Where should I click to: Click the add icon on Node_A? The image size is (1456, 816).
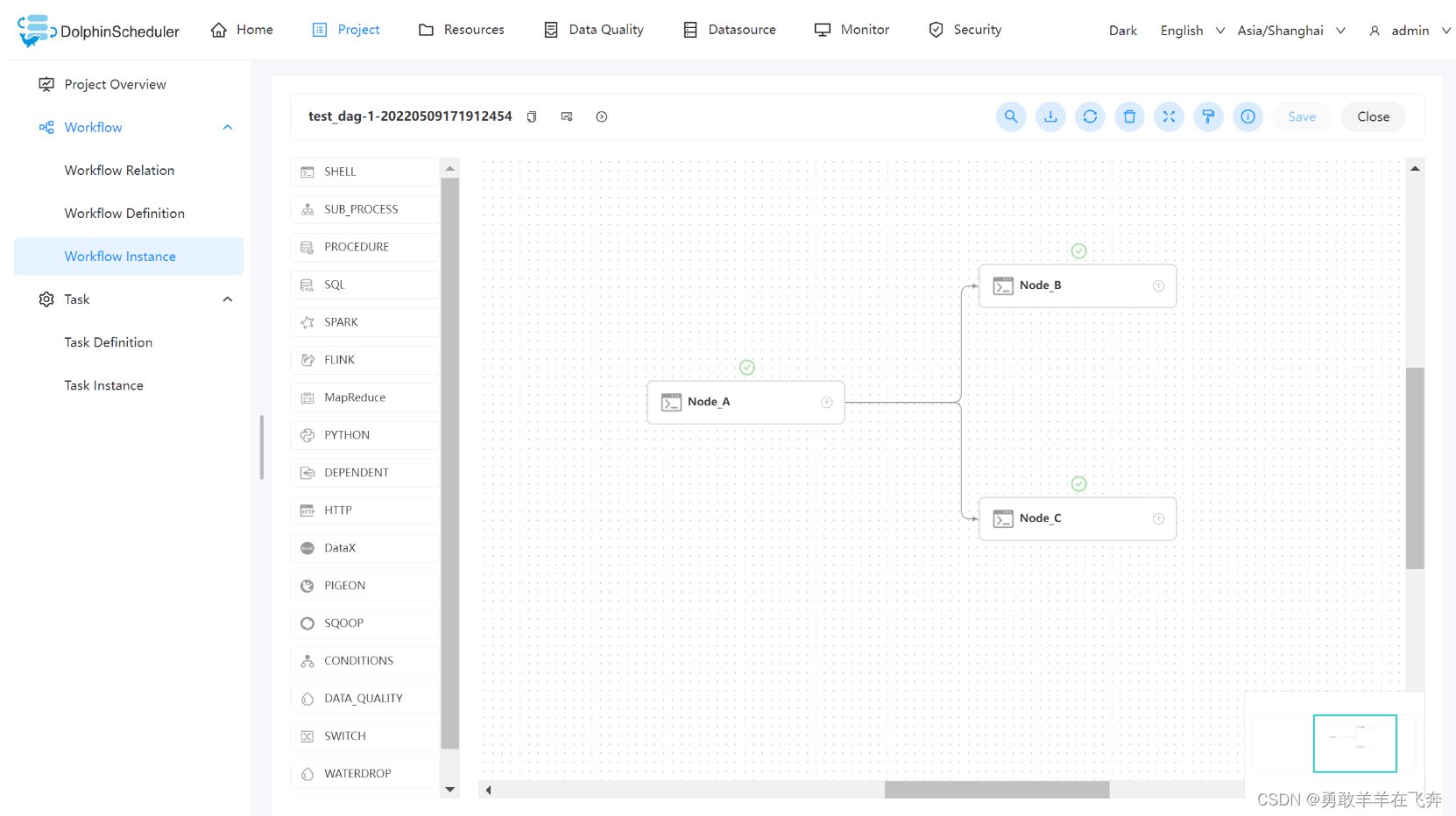[x=826, y=402]
